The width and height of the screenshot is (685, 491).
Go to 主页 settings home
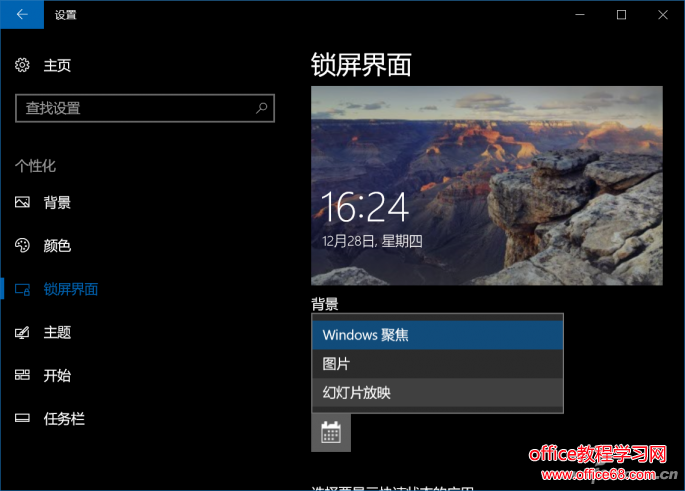(57, 66)
